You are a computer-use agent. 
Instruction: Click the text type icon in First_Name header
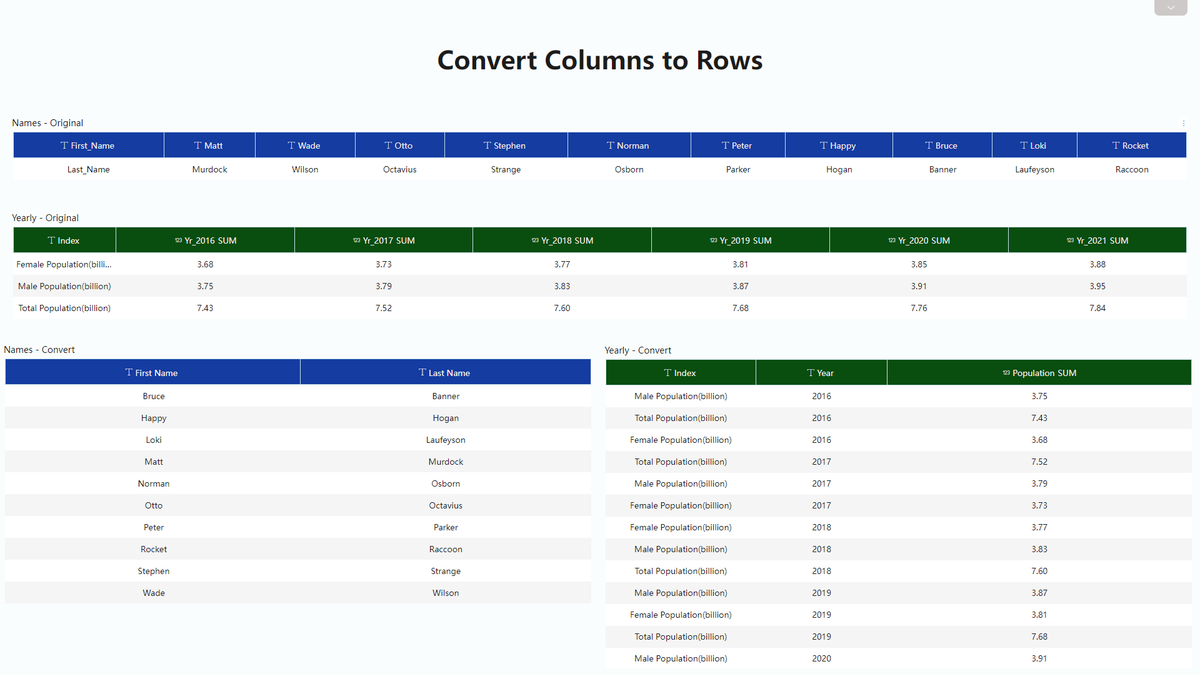[x=64, y=146]
